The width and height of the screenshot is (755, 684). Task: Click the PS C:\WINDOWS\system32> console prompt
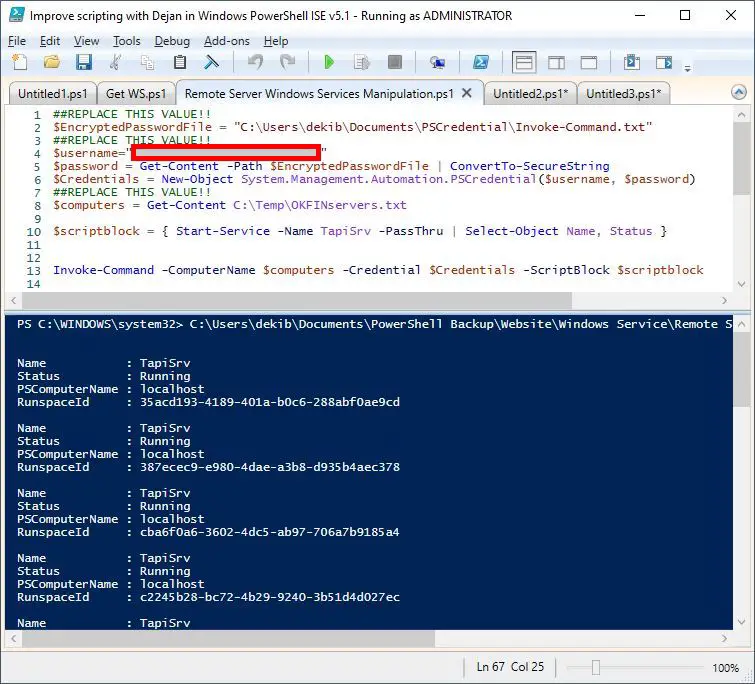(100, 324)
